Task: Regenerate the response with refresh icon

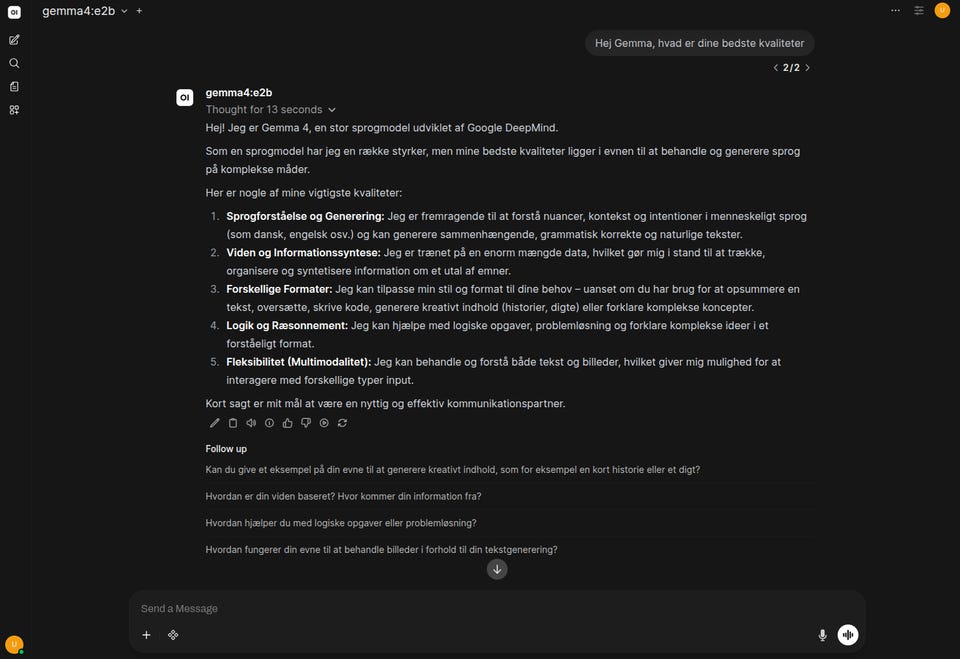Action: coord(342,423)
